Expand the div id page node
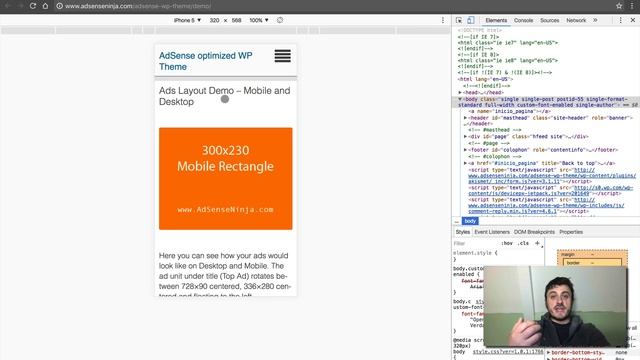 pyautogui.click(x=465, y=136)
